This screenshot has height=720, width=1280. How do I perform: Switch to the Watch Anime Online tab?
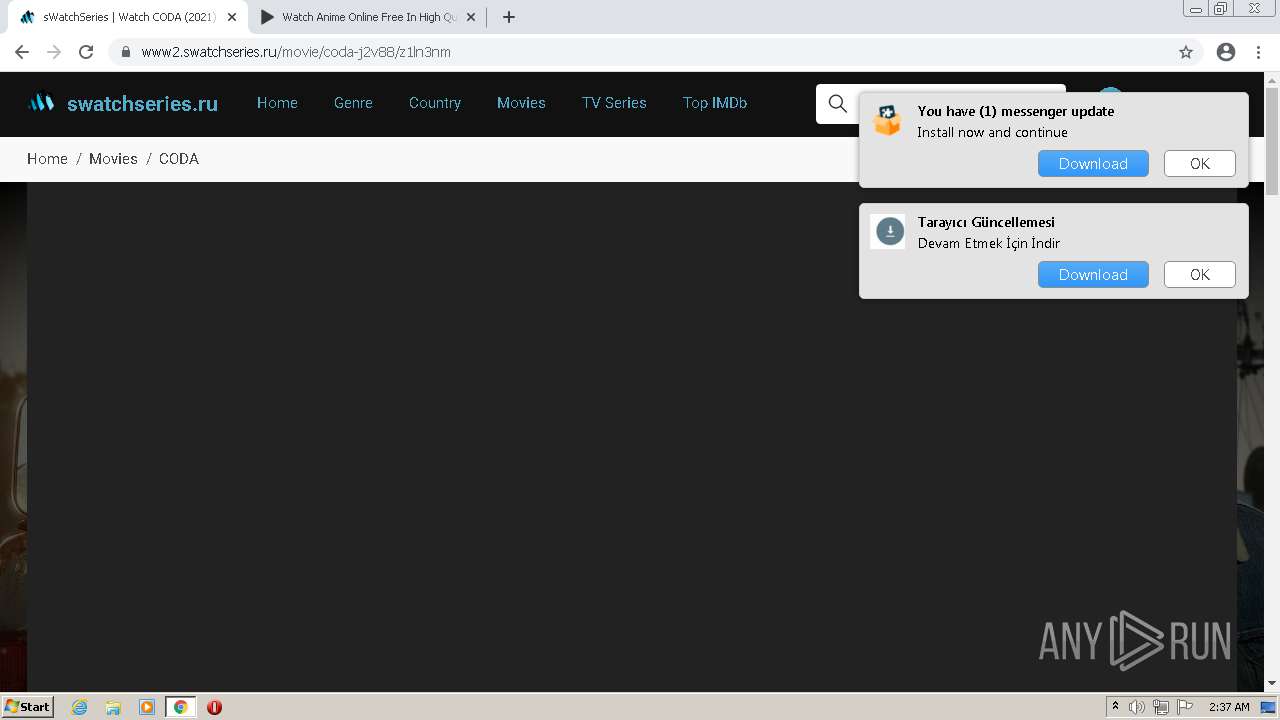tap(368, 17)
